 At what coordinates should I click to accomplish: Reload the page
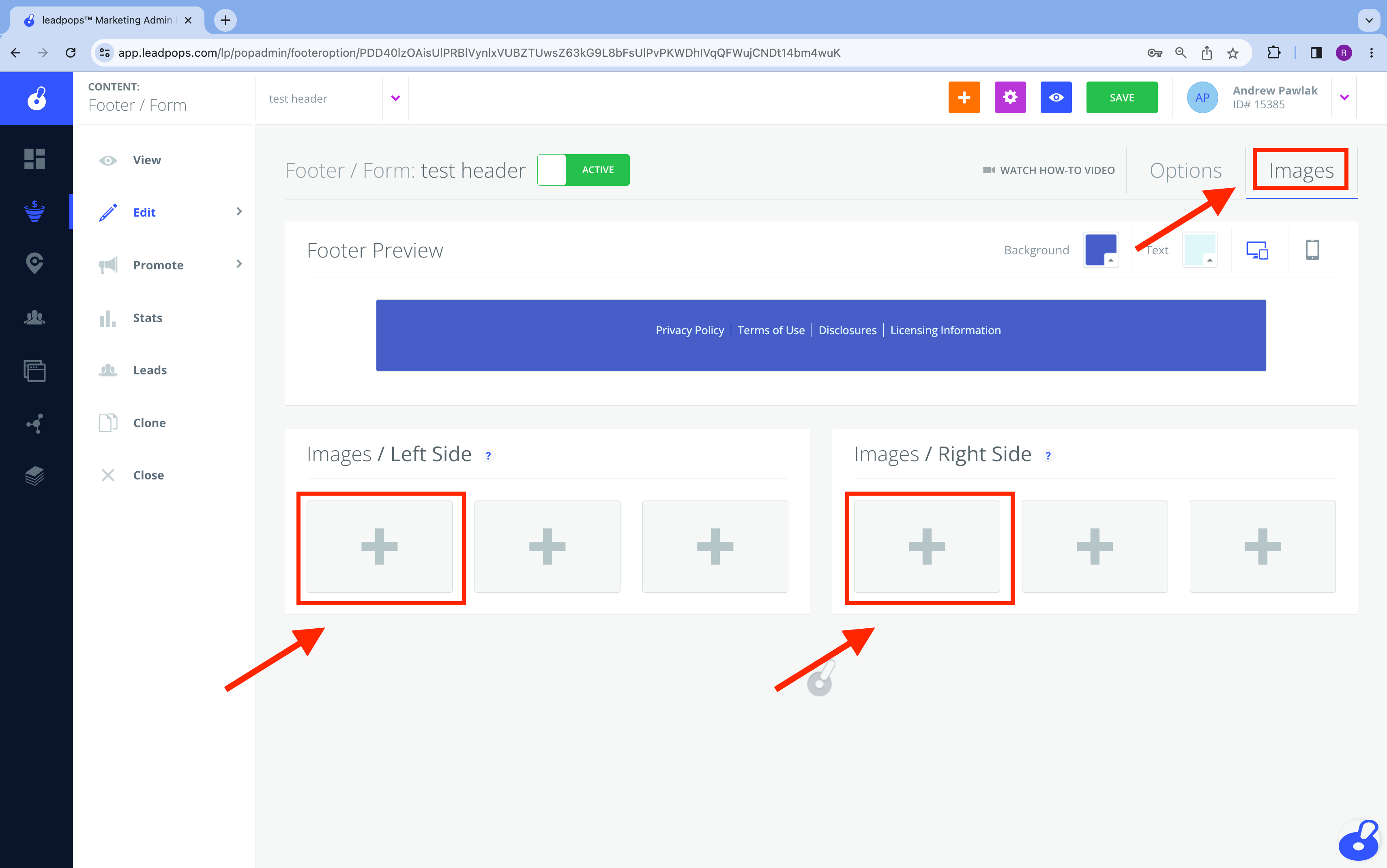point(71,53)
